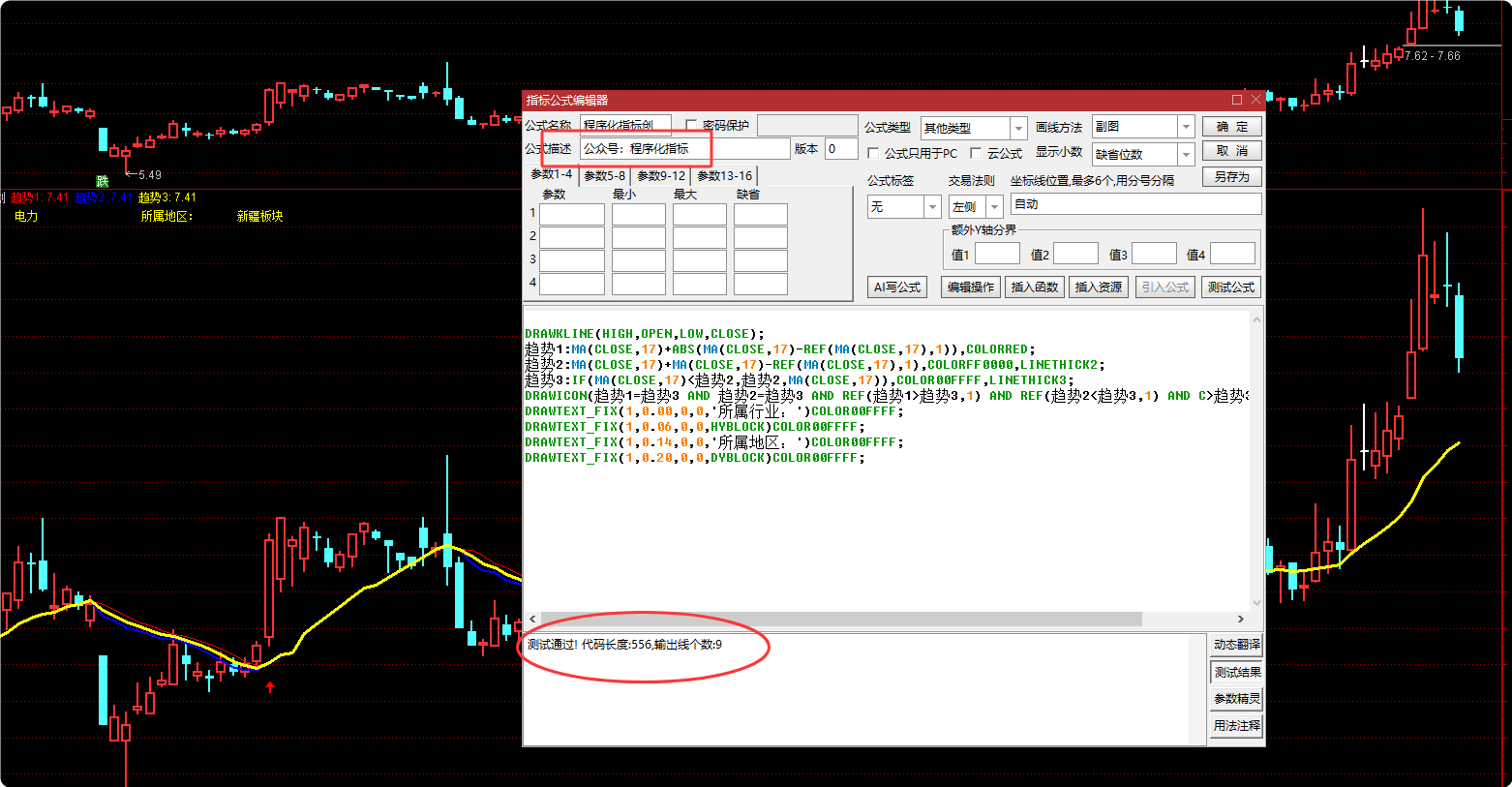Viewport: 1512px width, 787px height.
Task: Close the 指标公式编辑器 dialog
Action: (1255, 100)
